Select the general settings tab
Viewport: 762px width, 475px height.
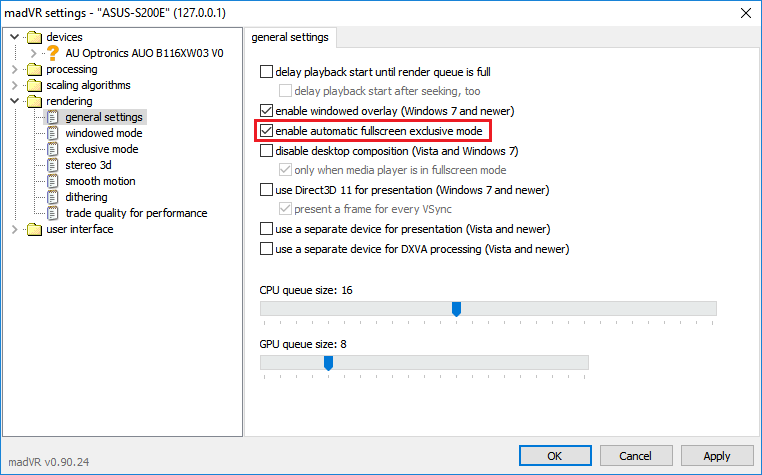coord(291,37)
